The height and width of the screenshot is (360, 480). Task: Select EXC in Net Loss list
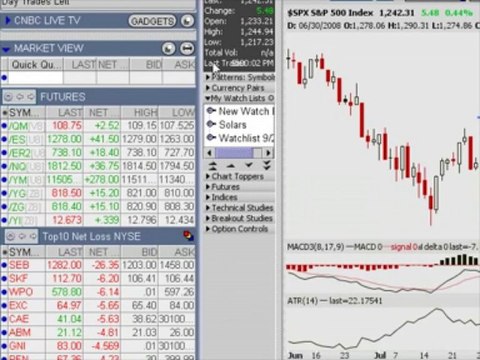(x=19, y=306)
